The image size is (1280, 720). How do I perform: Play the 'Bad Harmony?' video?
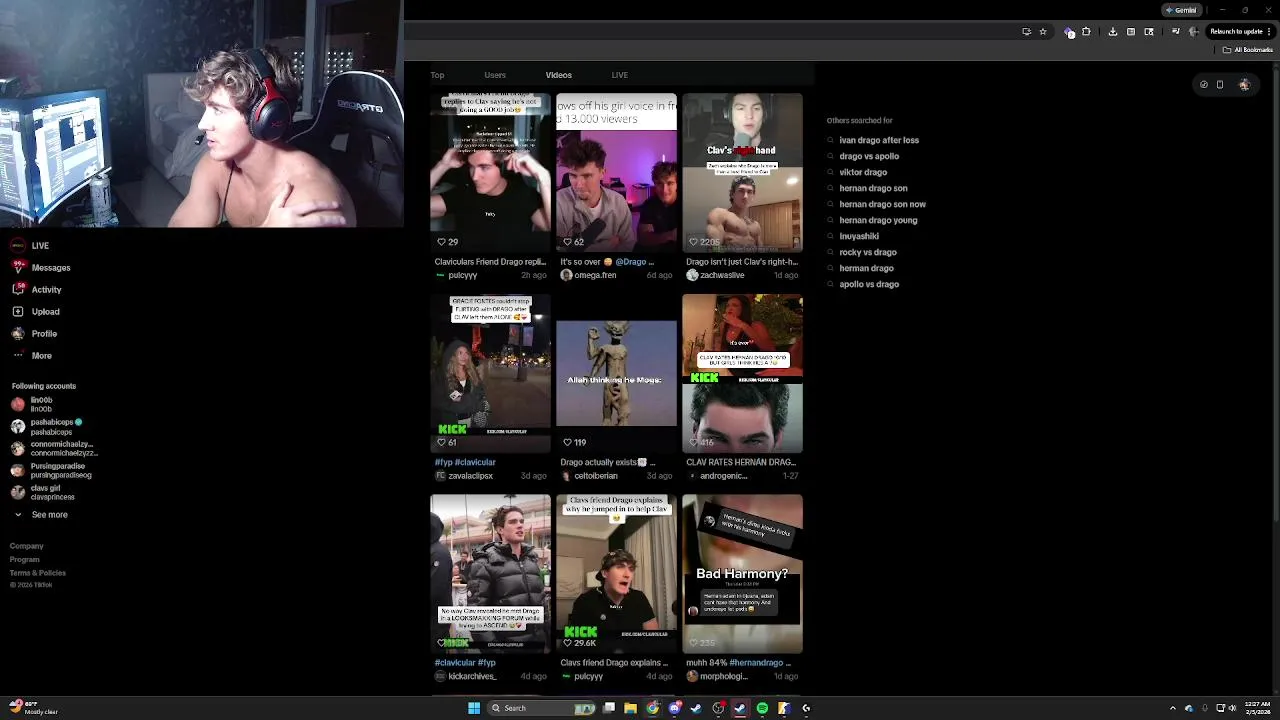(742, 573)
